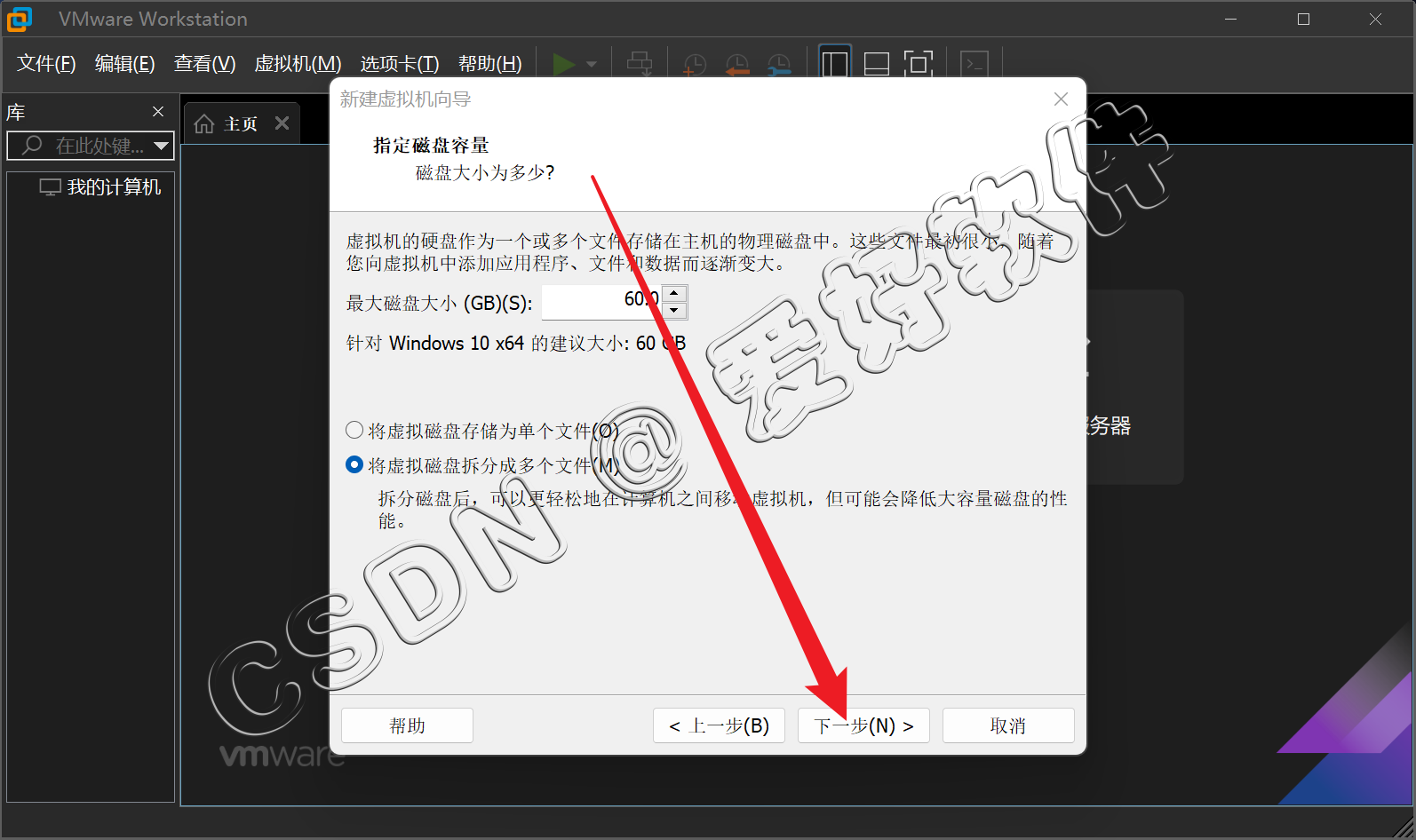The height and width of the screenshot is (840, 1416).
Task: Minimize the VMware Workstation window
Action: tap(1231, 19)
